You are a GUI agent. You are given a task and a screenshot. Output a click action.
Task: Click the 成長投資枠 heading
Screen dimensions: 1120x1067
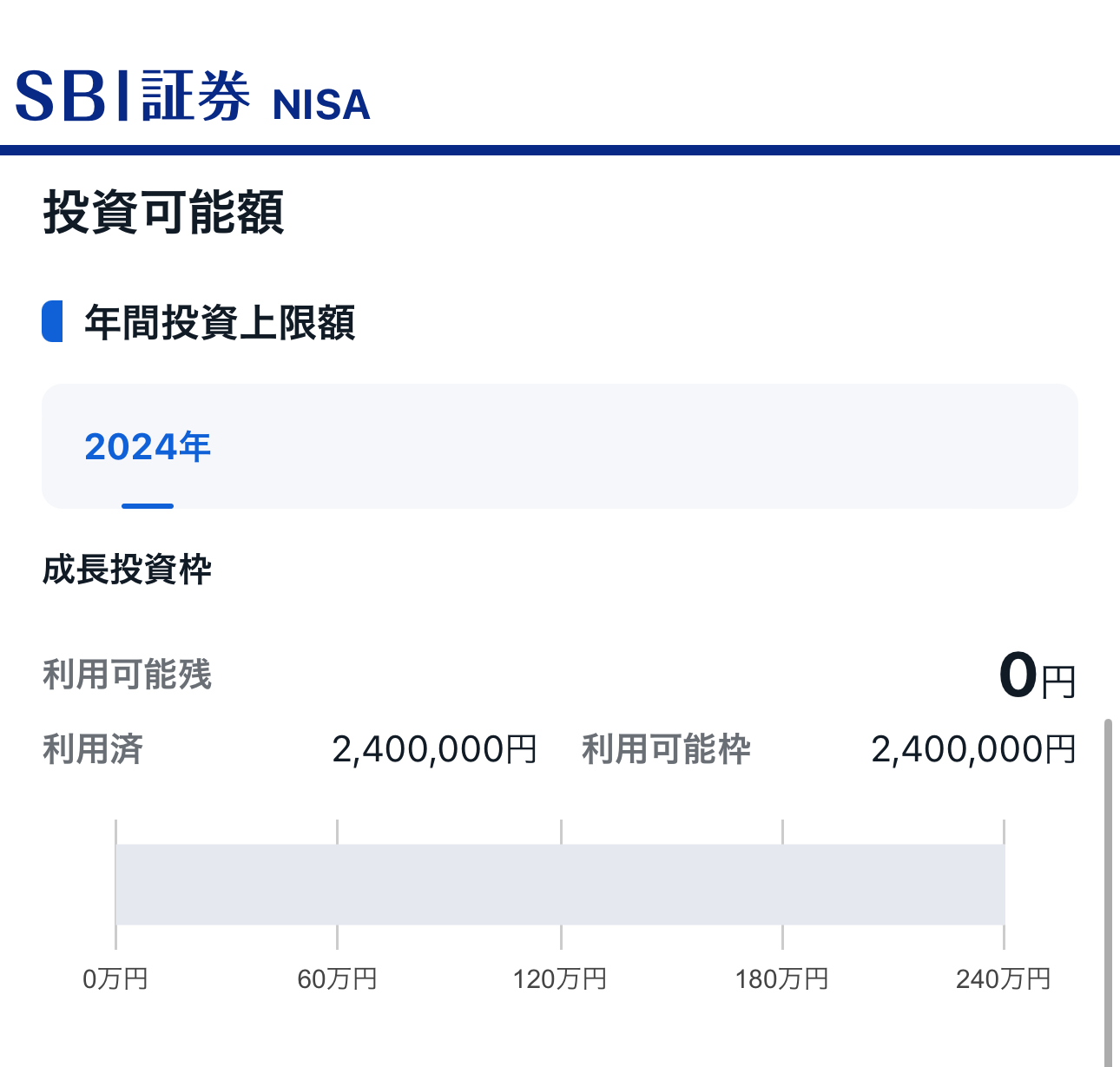[127, 570]
